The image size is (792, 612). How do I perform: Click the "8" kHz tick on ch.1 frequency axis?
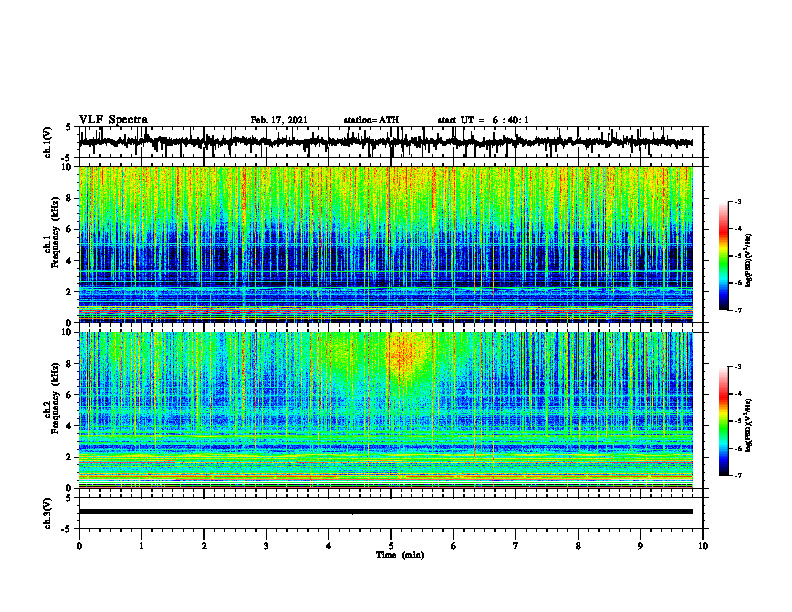point(69,198)
